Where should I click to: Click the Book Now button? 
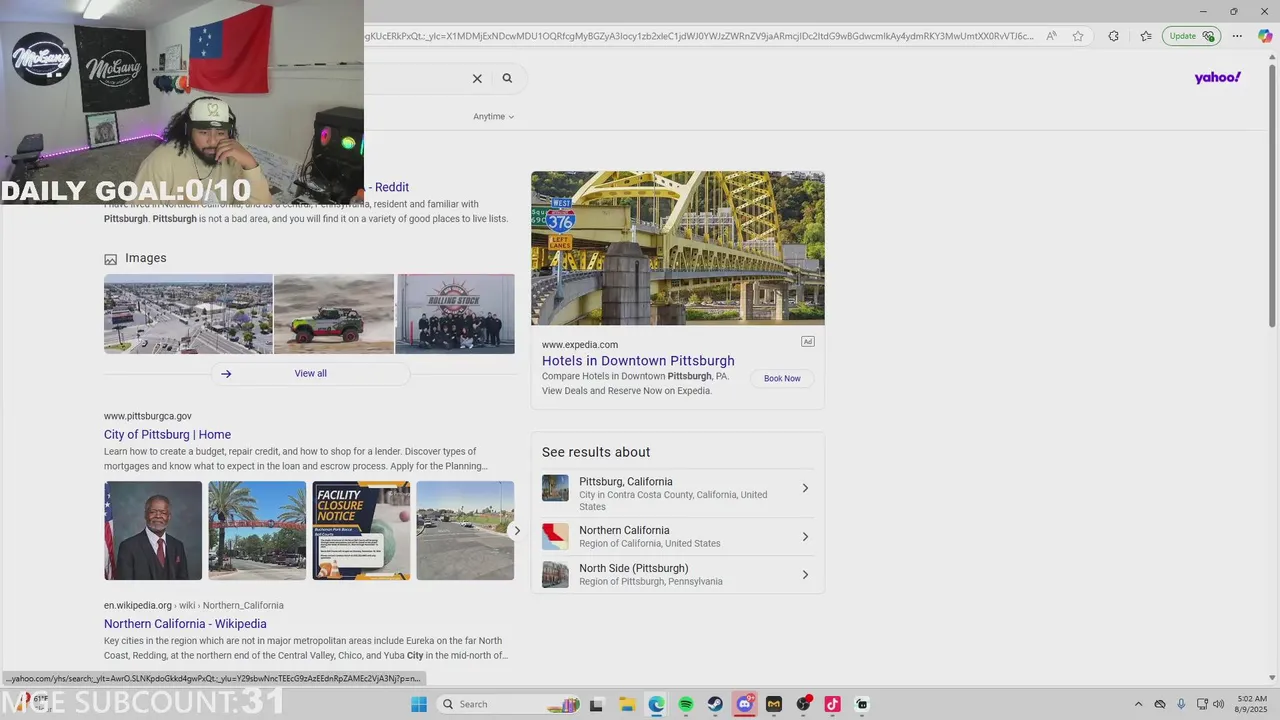pyautogui.click(x=782, y=378)
